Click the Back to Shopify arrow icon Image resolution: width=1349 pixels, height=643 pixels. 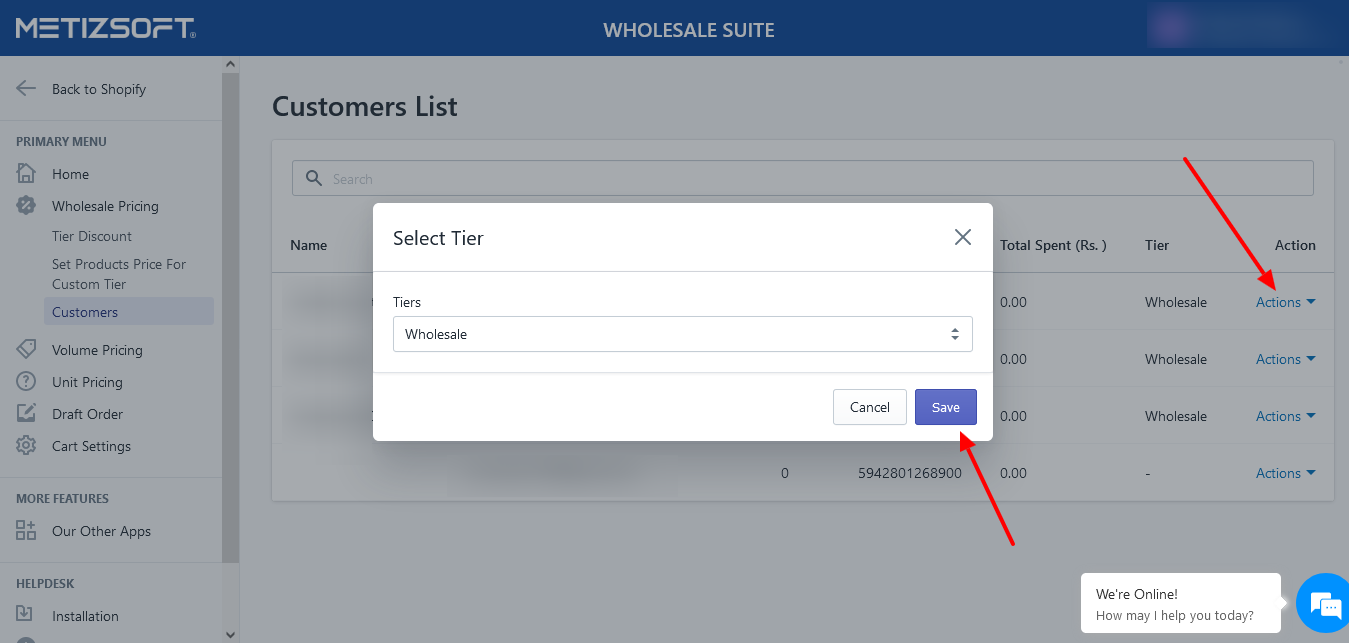point(26,88)
